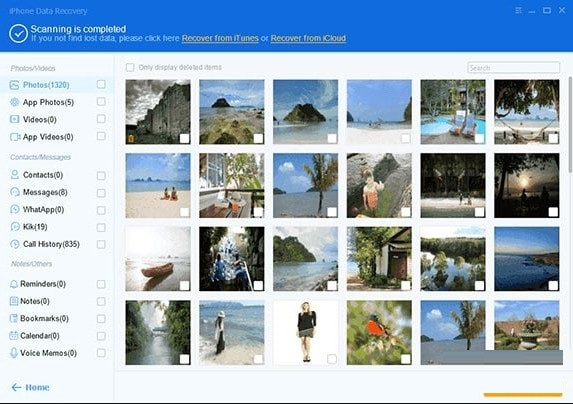573x404 pixels.
Task: Tick the checkbox beside Messages(8)
Action: click(101, 193)
